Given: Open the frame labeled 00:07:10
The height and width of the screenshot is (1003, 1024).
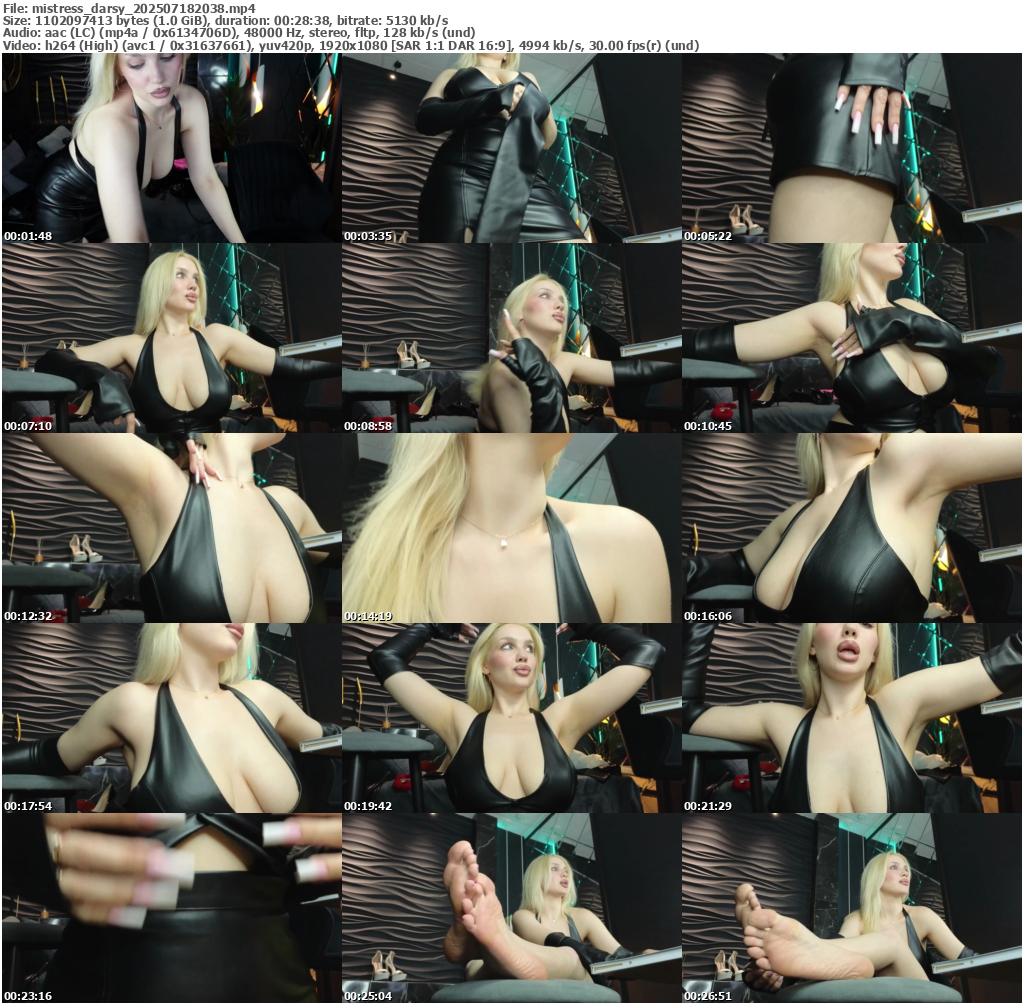Looking at the screenshot, I should 171,338.
